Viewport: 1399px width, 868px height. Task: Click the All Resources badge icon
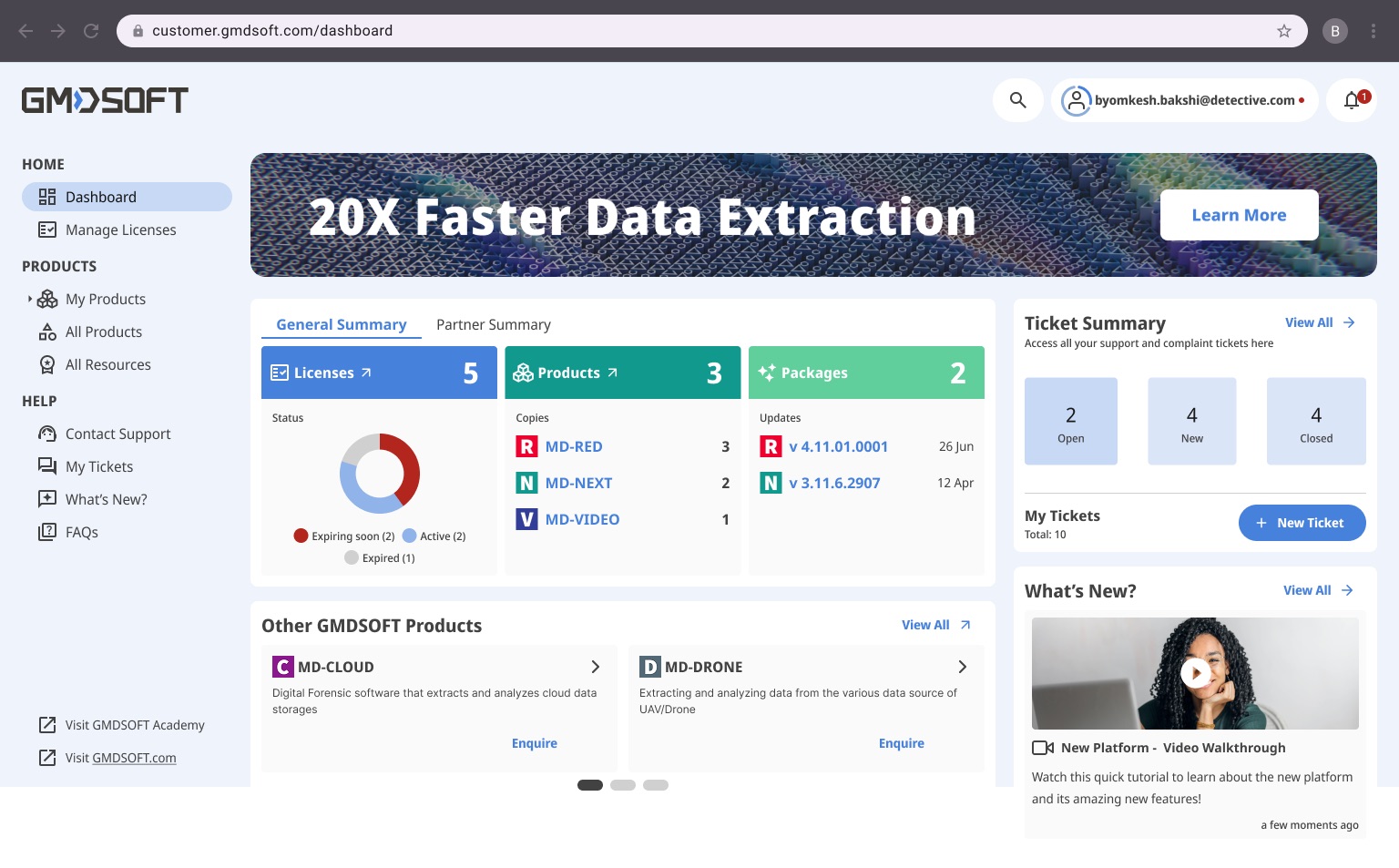[47, 364]
